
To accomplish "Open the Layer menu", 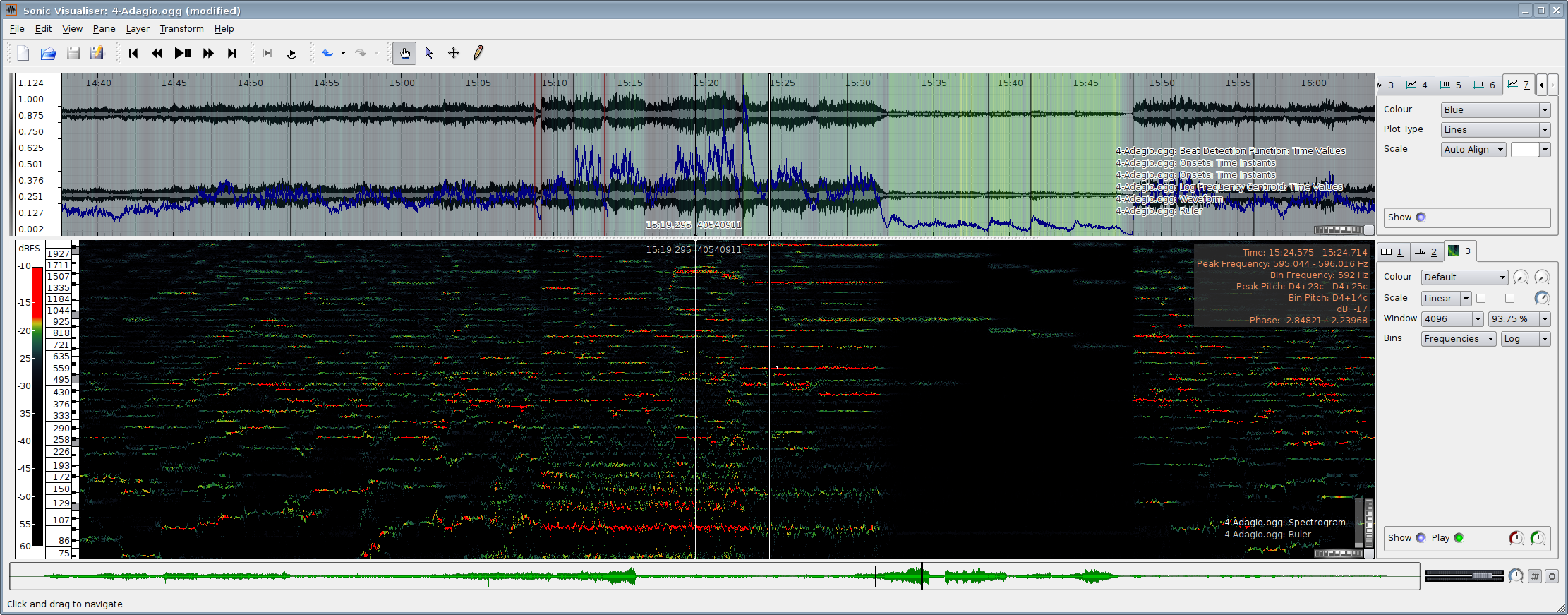I will click(x=138, y=29).
